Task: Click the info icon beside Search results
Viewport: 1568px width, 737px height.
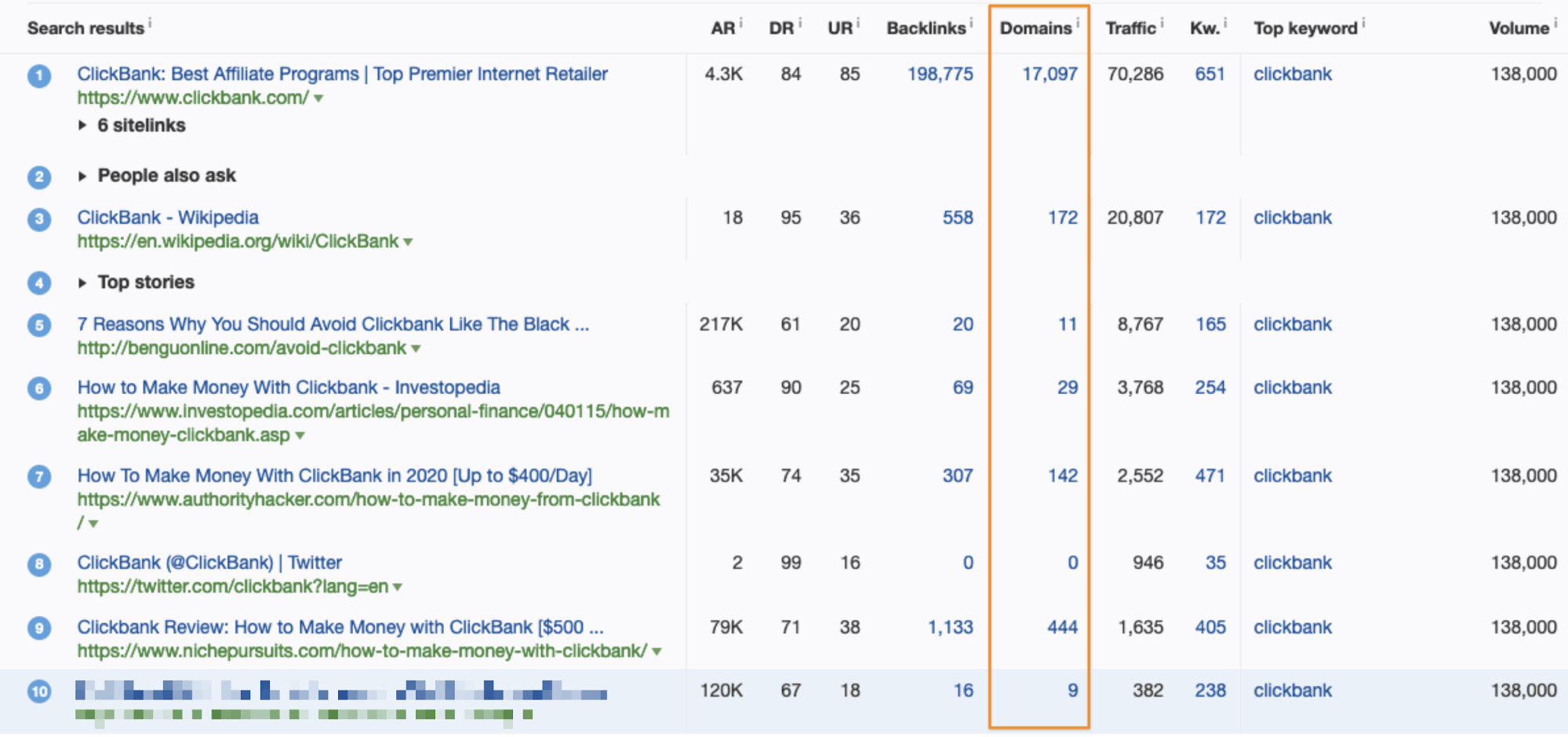Action: point(150,23)
